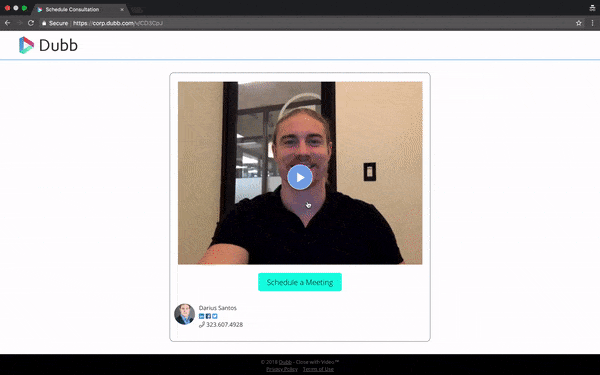Click the Secure padlock site info
Viewport: 600px width, 375px height.
[55, 23]
